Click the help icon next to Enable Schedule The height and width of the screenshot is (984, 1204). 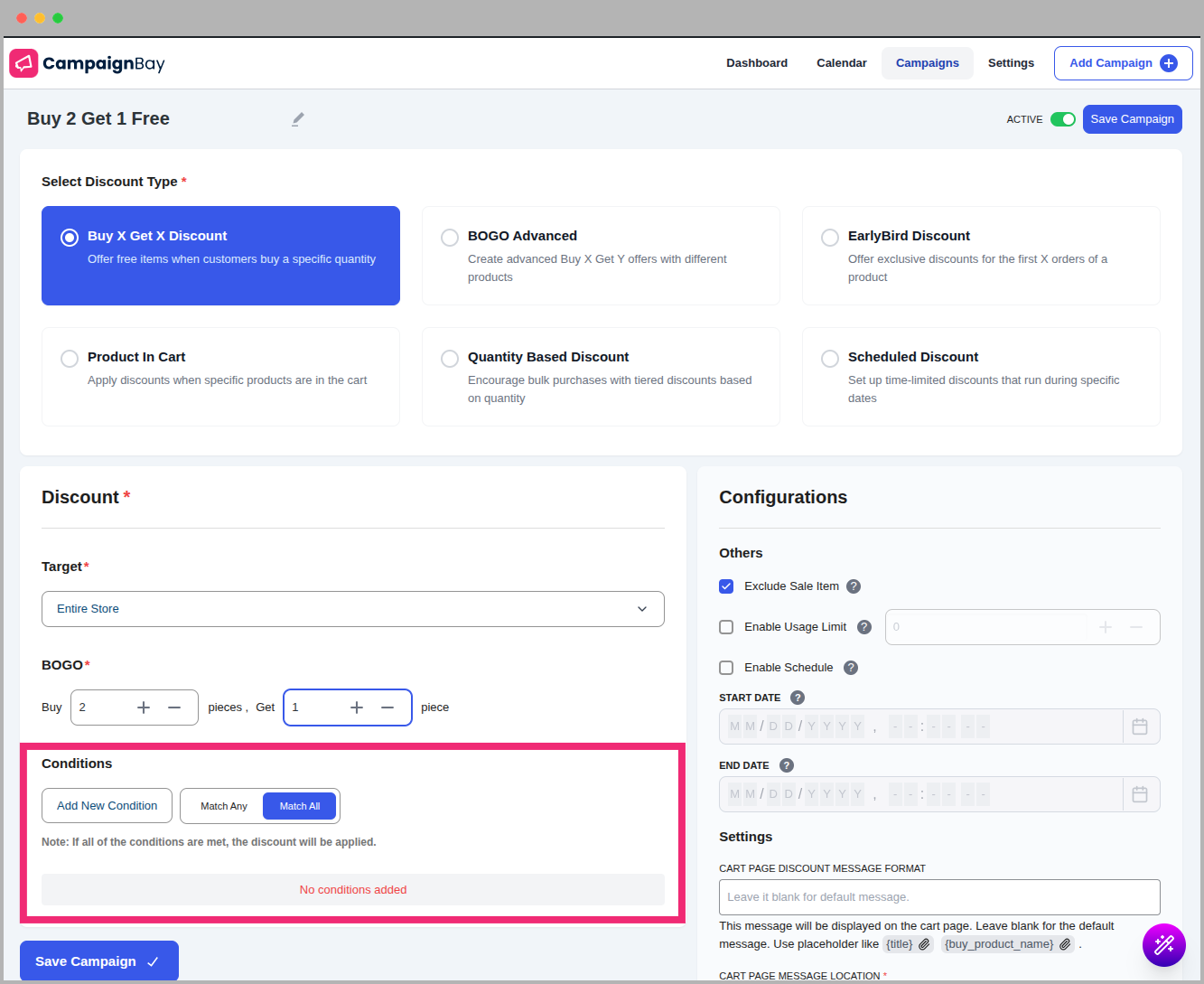click(x=850, y=668)
